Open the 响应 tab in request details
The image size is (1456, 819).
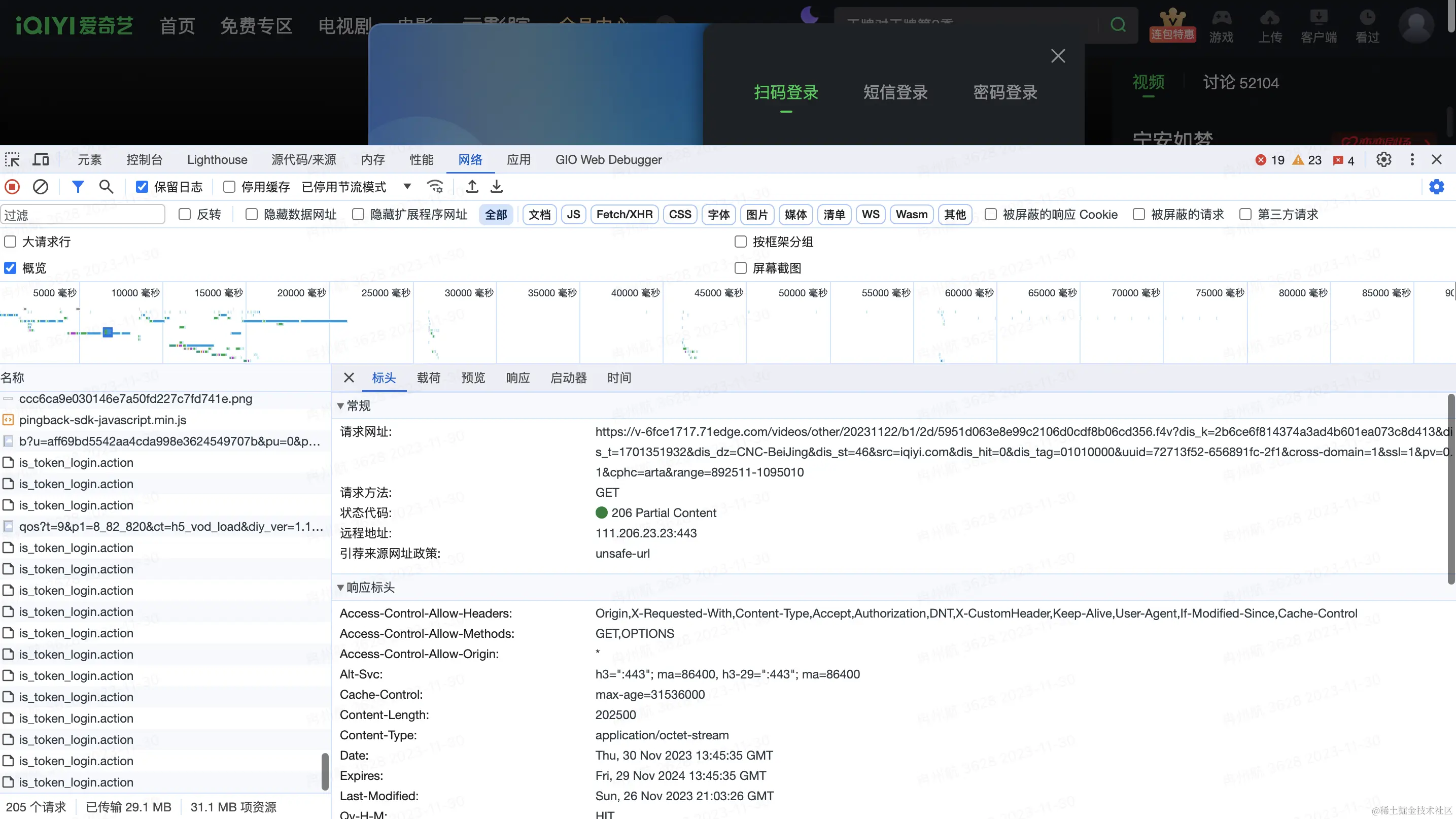coord(518,378)
